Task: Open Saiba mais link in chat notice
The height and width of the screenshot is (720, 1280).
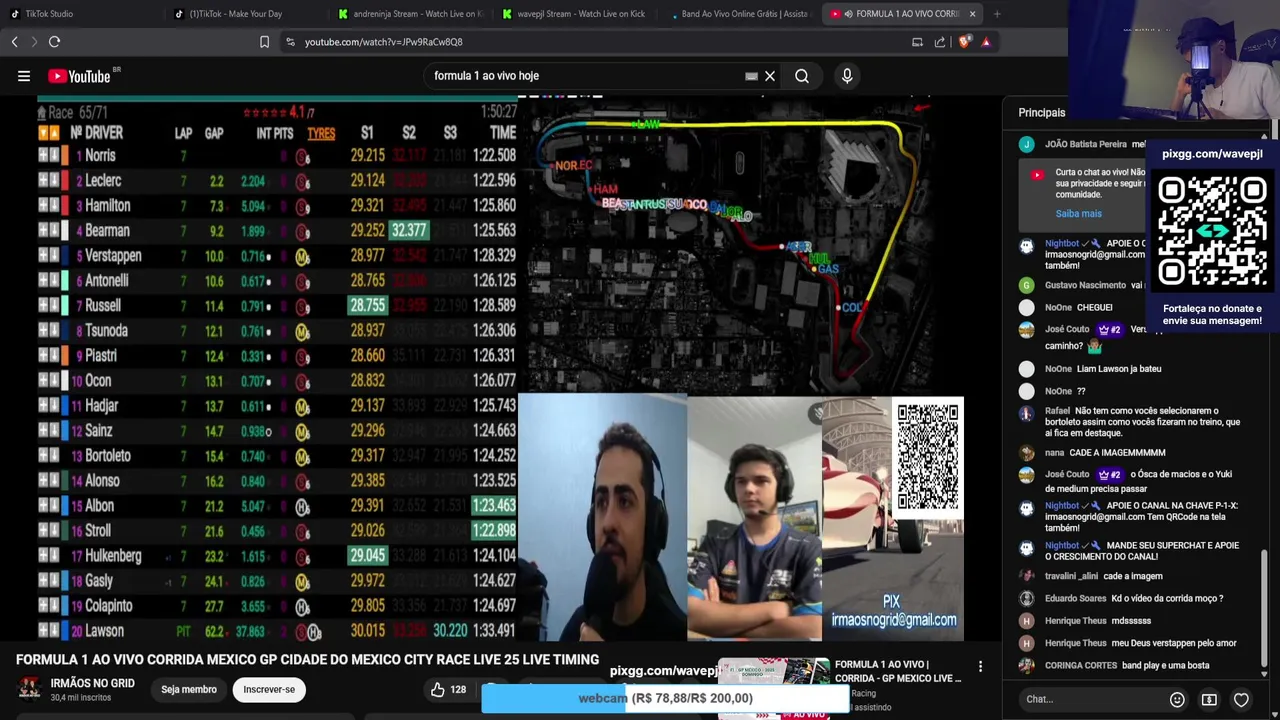Action: click(x=1078, y=214)
